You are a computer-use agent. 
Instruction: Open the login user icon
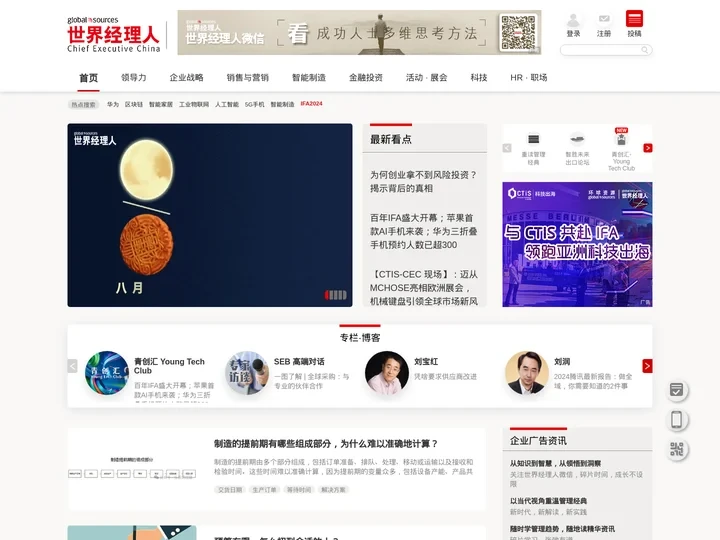point(573,20)
